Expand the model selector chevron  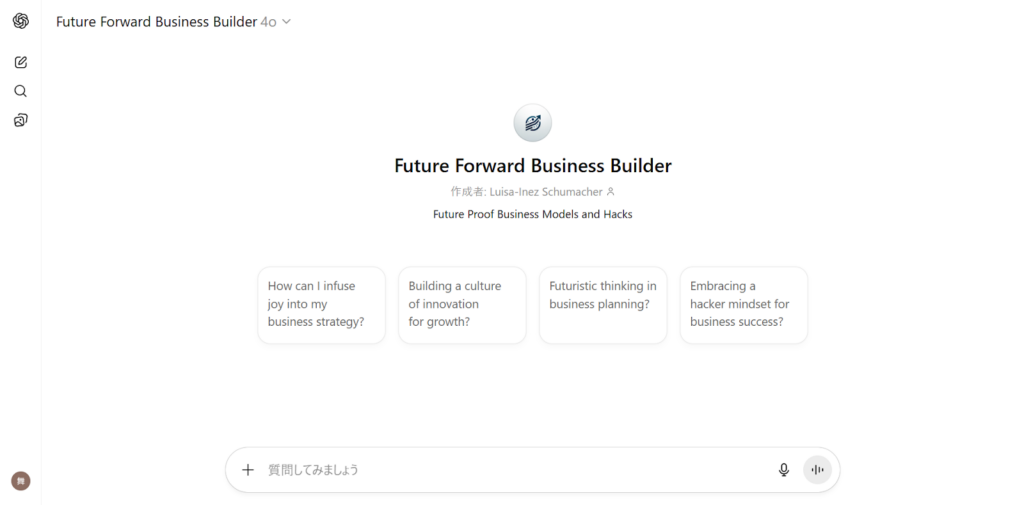coord(286,22)
